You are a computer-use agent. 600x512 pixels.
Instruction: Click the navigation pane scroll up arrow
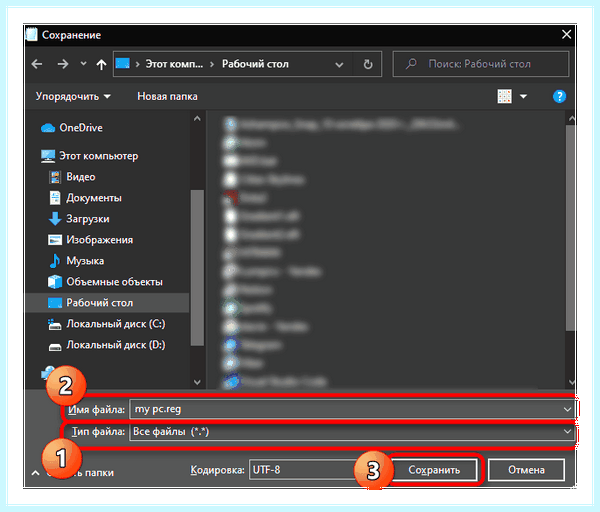[197, 119]
